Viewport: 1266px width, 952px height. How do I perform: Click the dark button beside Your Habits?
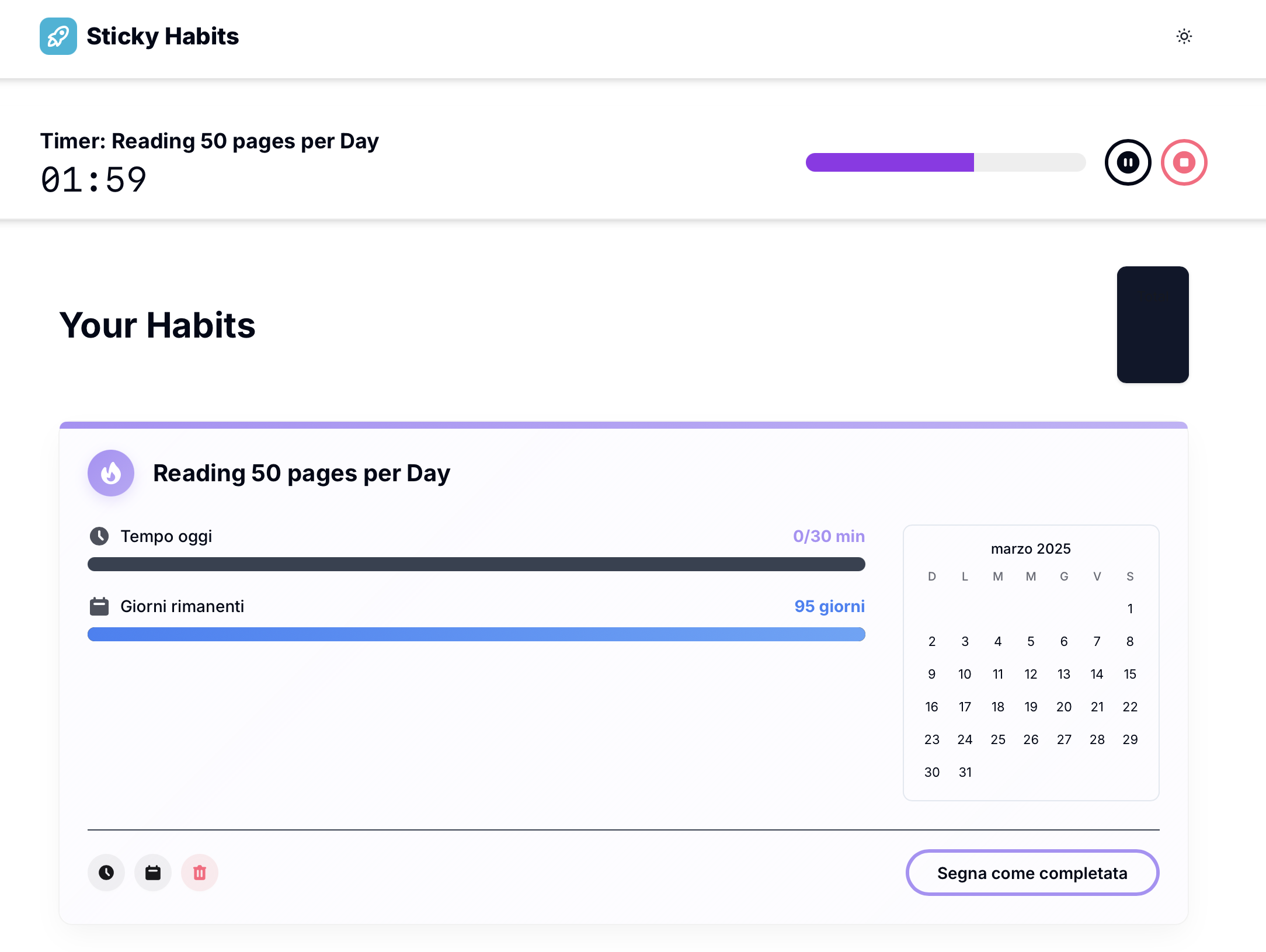[x=1152, y=325]
